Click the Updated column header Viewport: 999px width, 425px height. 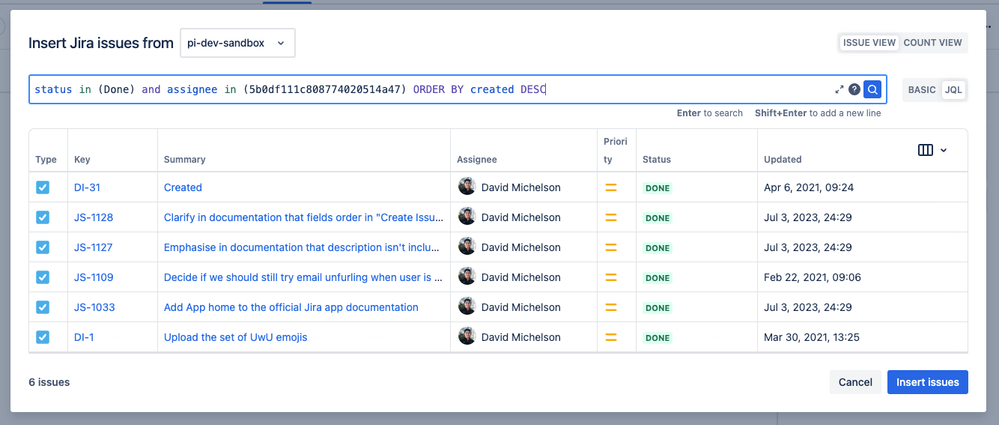pos(782,160)
